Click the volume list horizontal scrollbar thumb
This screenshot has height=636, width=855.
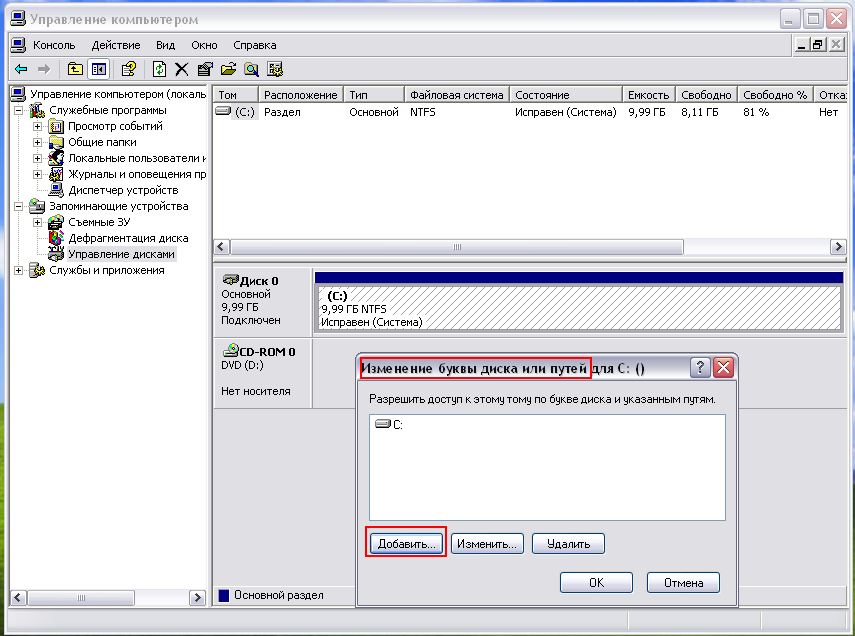pyautogui.click(x=457, y=247)
